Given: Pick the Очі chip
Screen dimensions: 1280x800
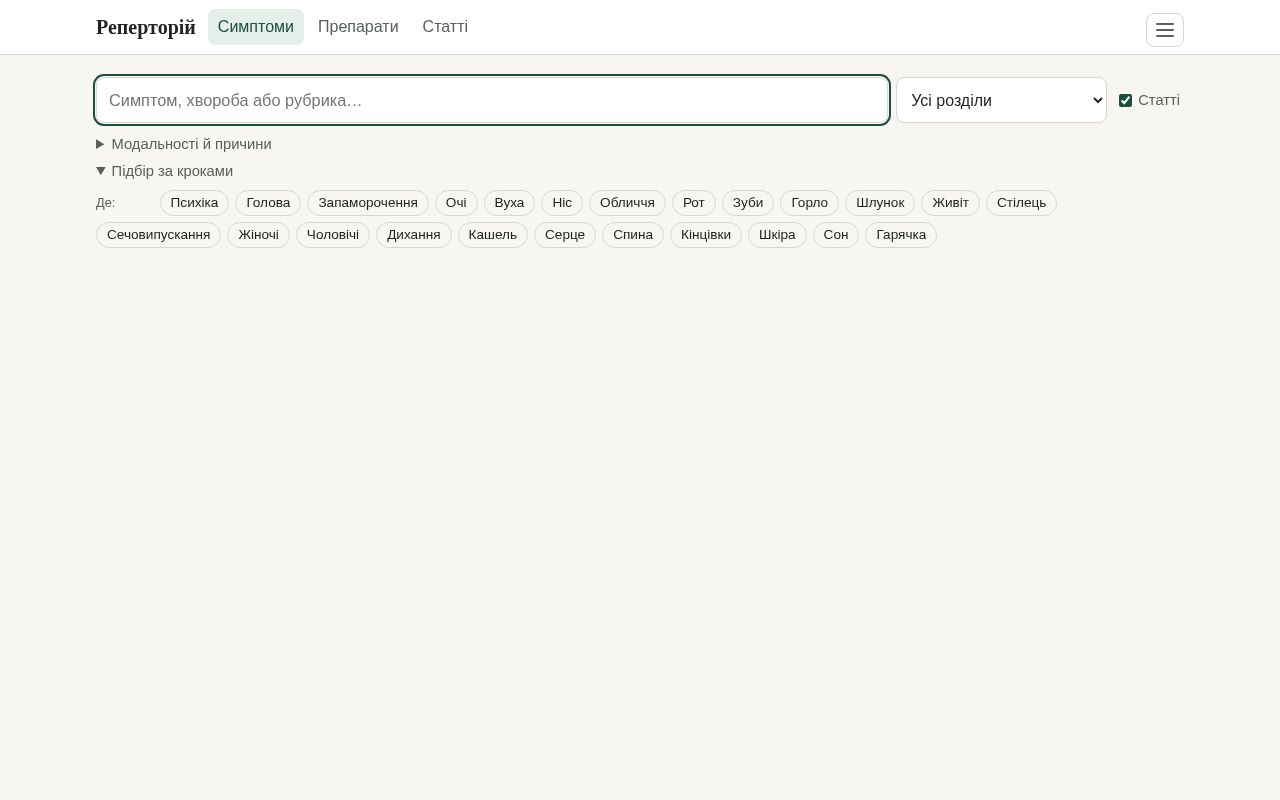Looking at the screenshot, I should coord(456,203).
